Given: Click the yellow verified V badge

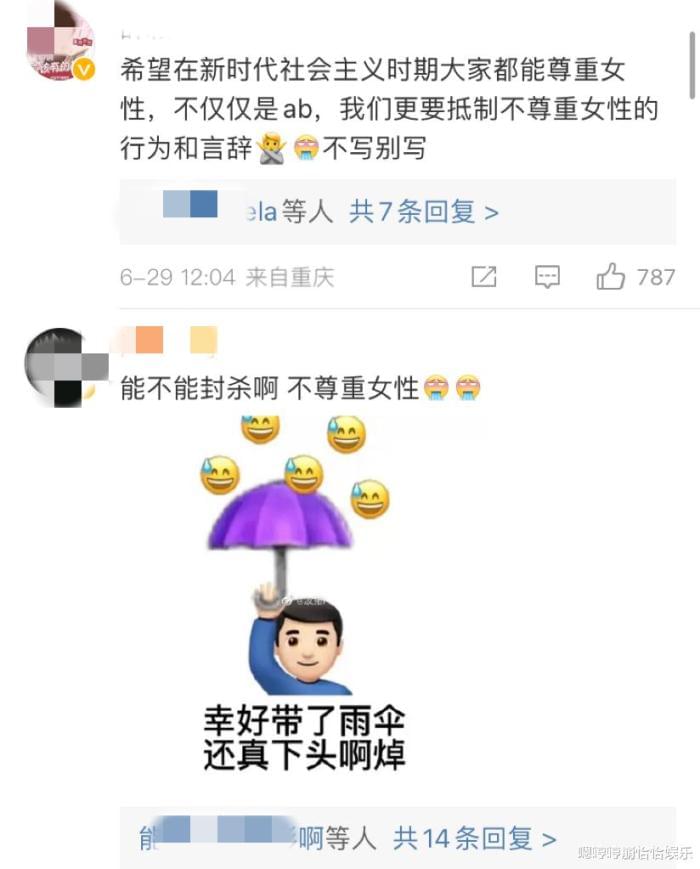Looking at the screenshot, I should (84, 70).
